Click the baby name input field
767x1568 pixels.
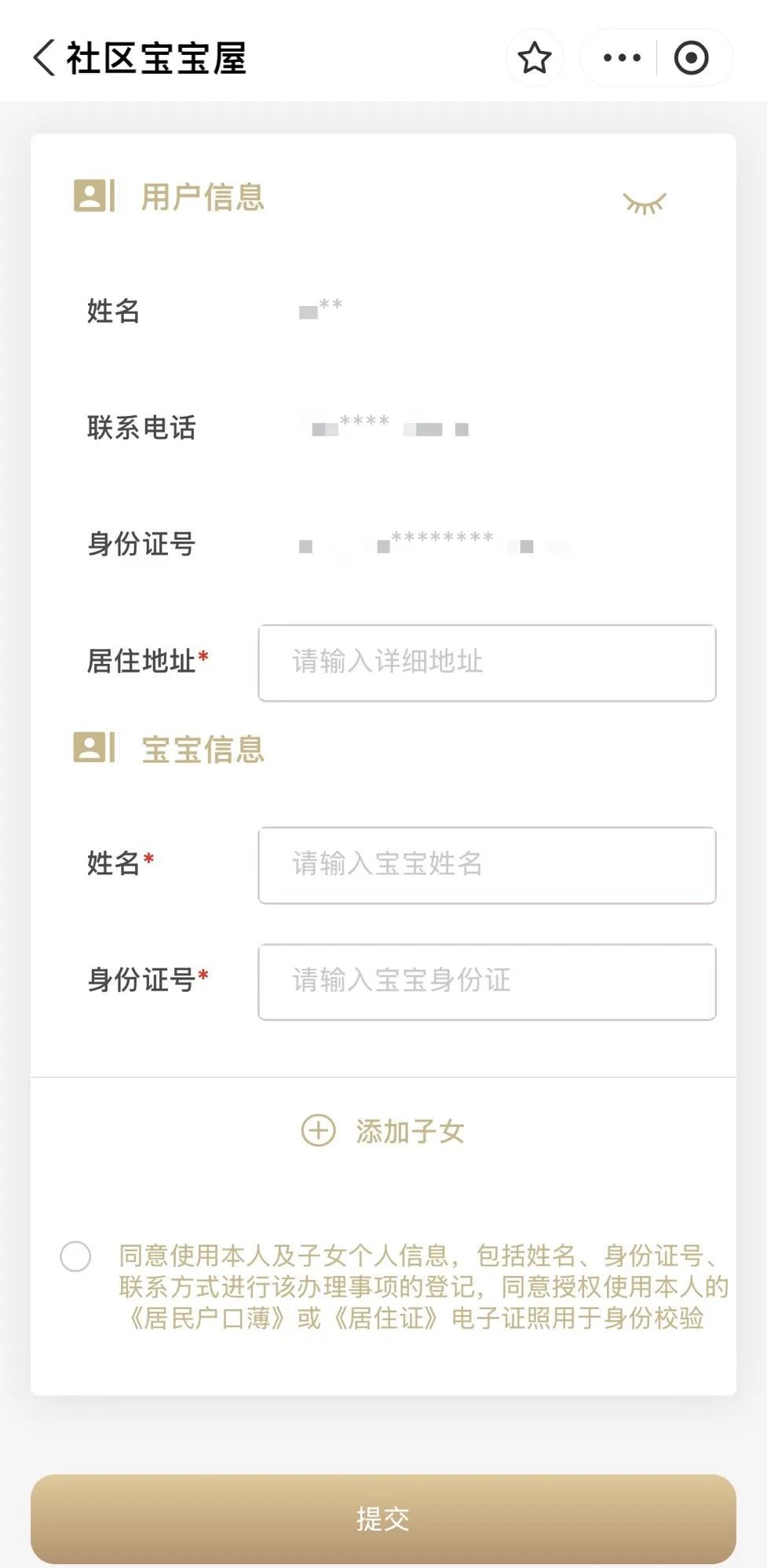tap(487, 865)
